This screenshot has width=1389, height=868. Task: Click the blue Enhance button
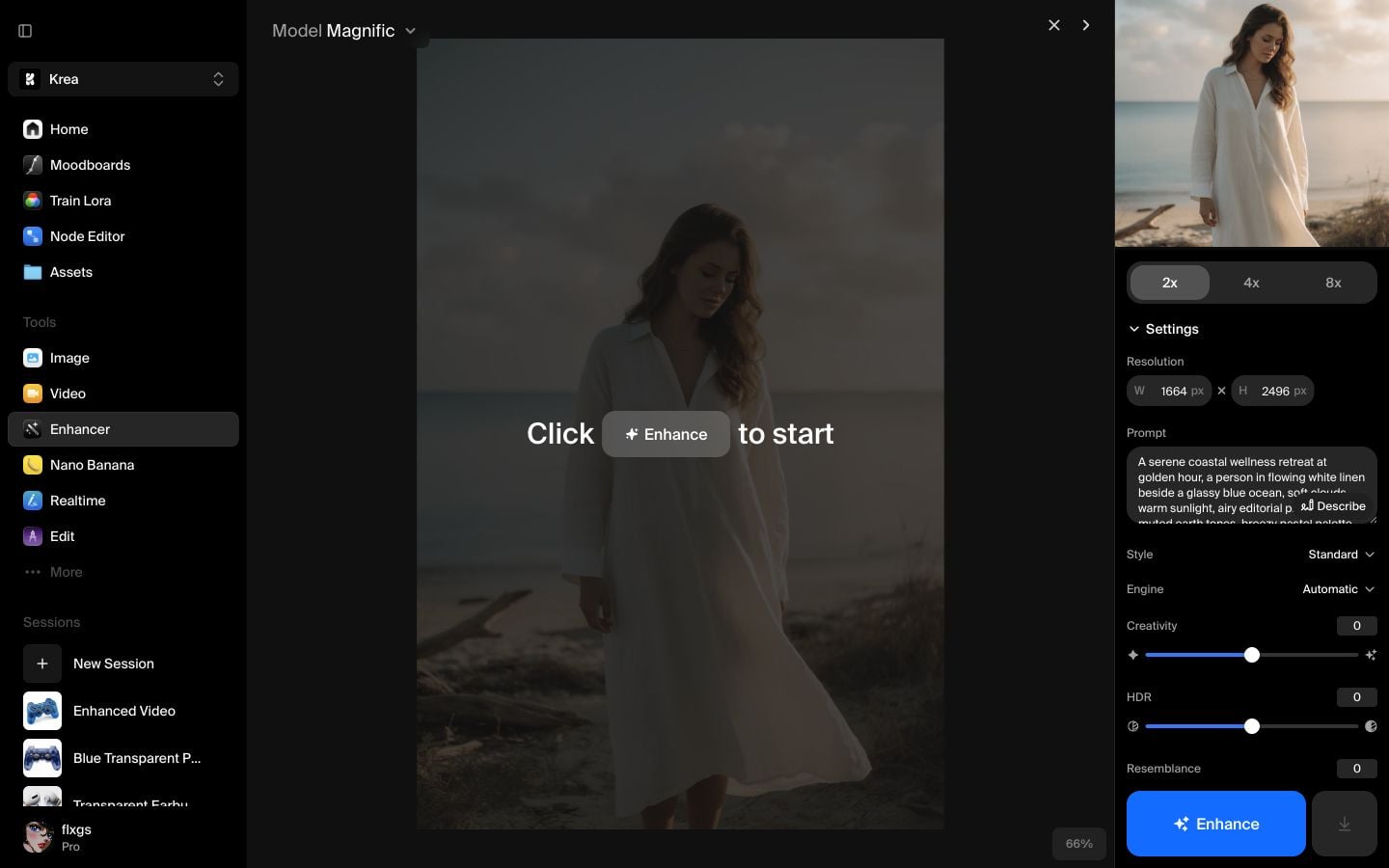click(x=1216, y=824)
